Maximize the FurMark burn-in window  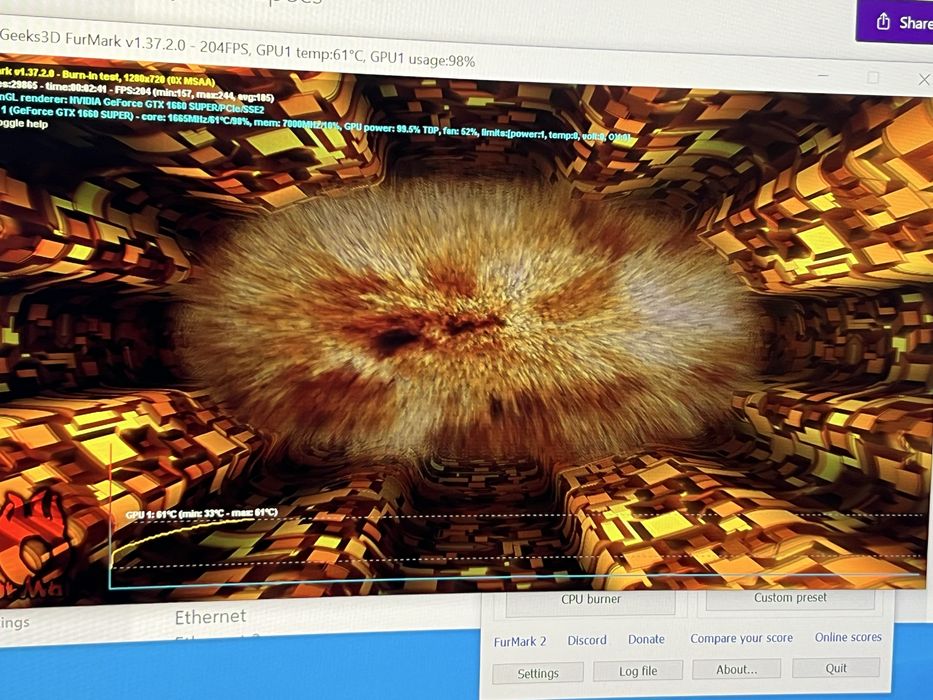point(873,77)
